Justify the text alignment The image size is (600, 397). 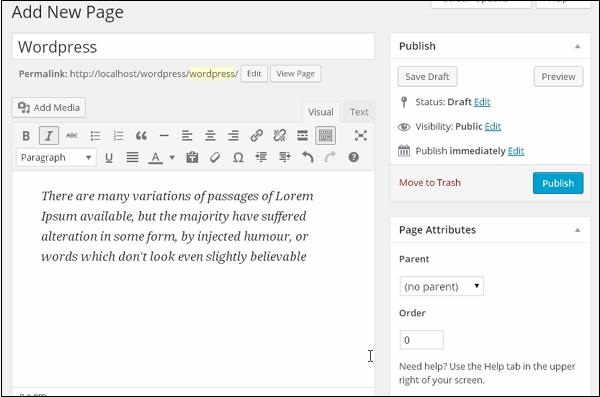[132, 157]
